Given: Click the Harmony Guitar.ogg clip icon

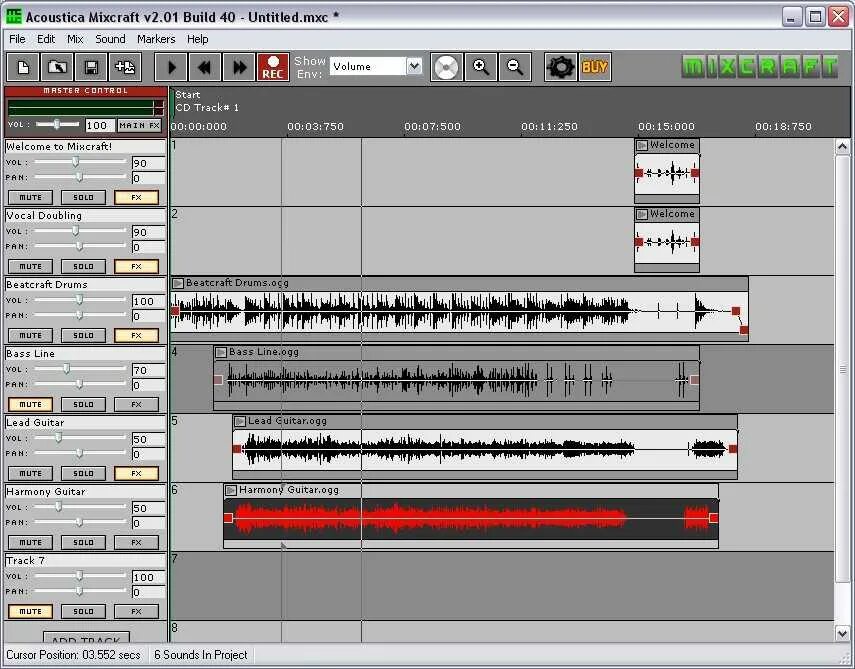Looking at the screenshot, I should [231, 490].
